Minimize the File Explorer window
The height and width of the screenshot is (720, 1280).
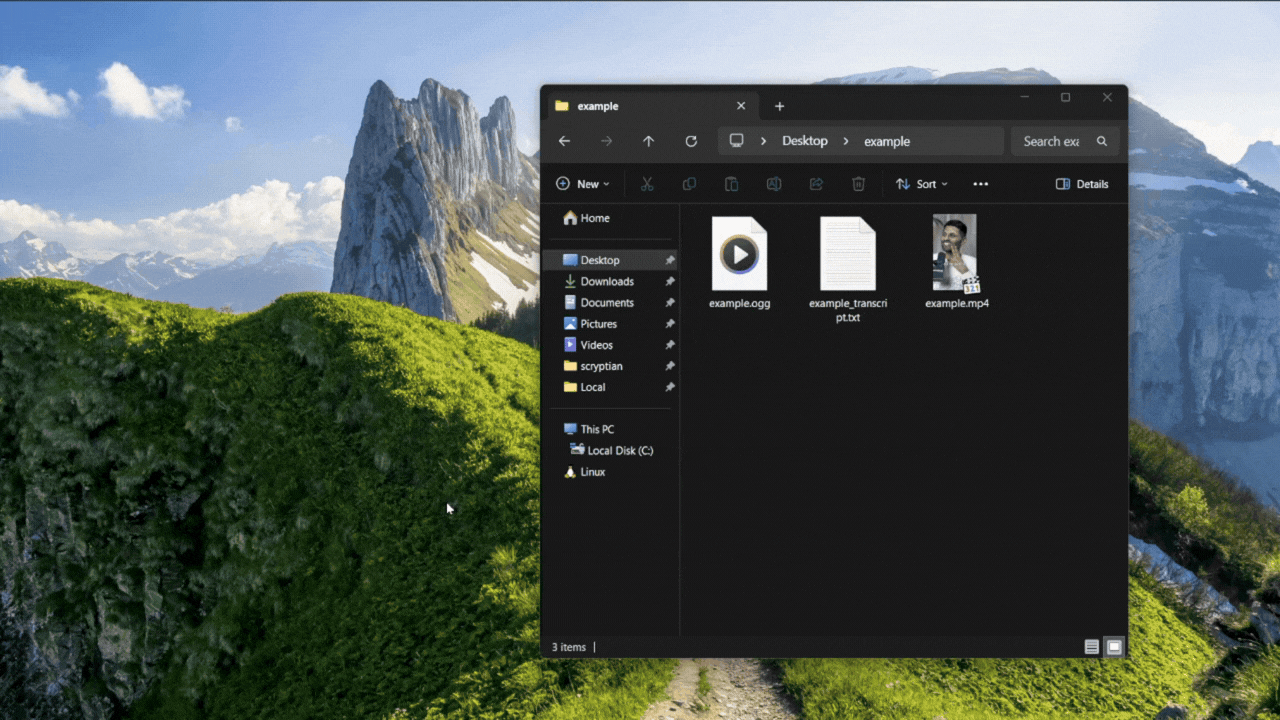[x=1025, y=97]
